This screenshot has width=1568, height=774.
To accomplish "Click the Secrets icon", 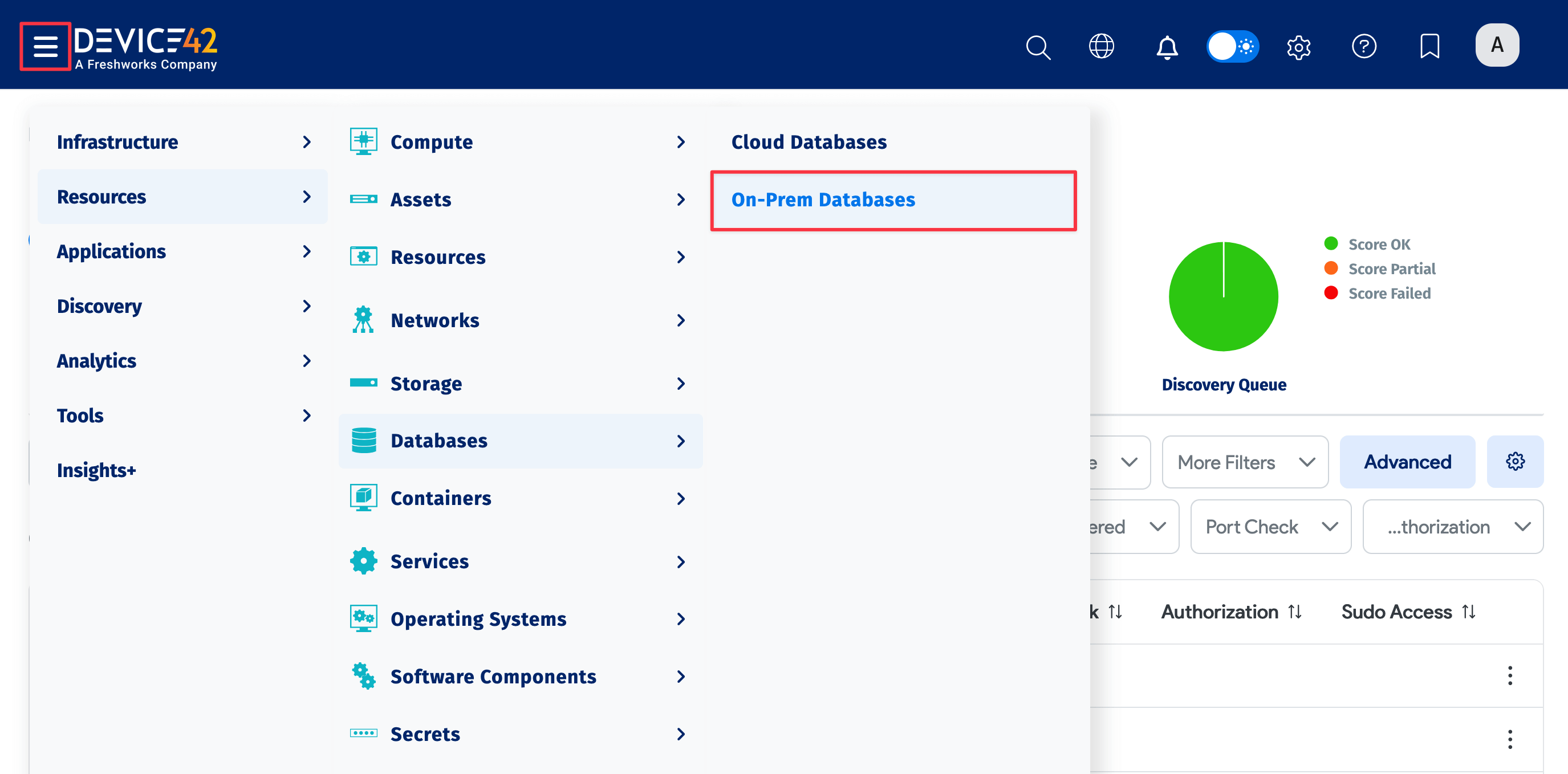I will (363, 734).
